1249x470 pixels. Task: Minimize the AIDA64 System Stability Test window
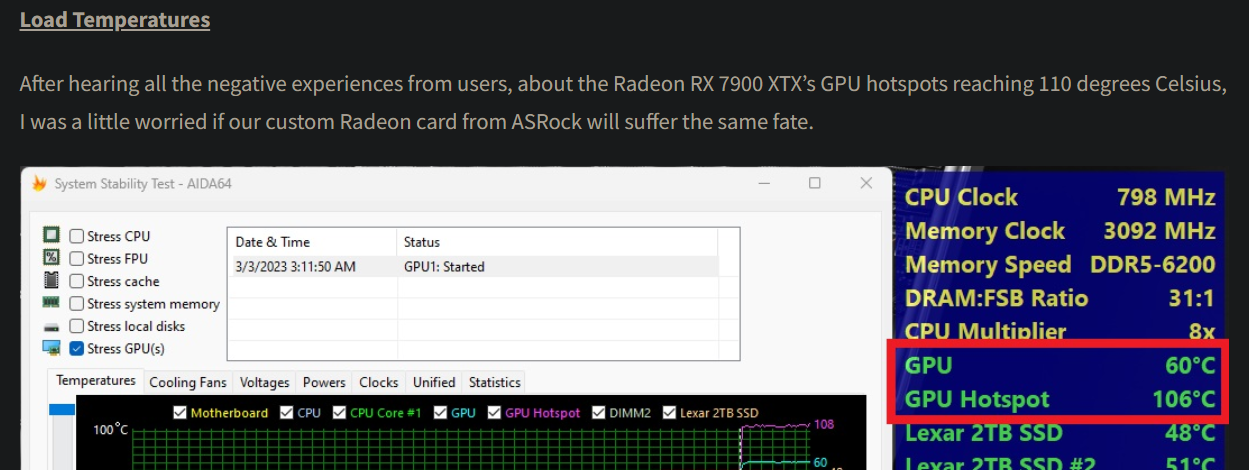[764, 184]
